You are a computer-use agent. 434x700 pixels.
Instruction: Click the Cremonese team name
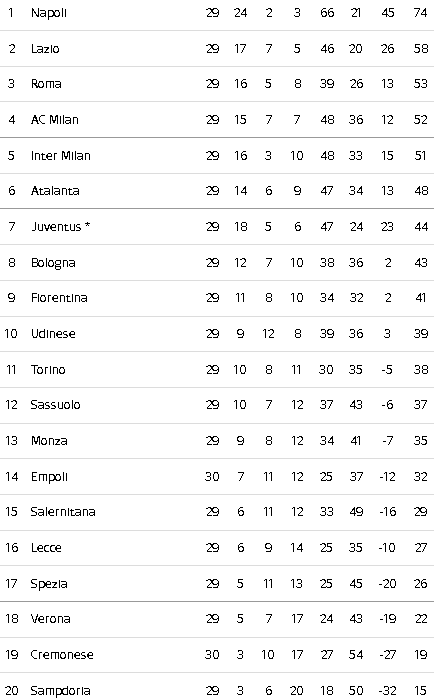(62, 654)
